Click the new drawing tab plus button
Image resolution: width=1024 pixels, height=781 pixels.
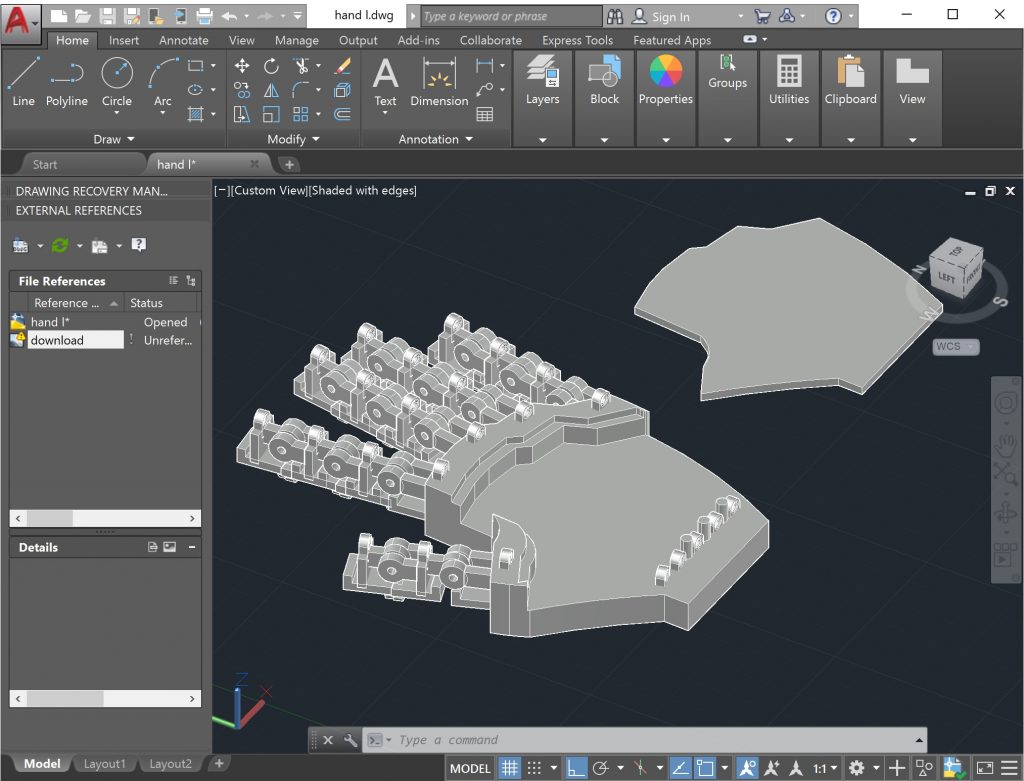[x=289, y=164]
